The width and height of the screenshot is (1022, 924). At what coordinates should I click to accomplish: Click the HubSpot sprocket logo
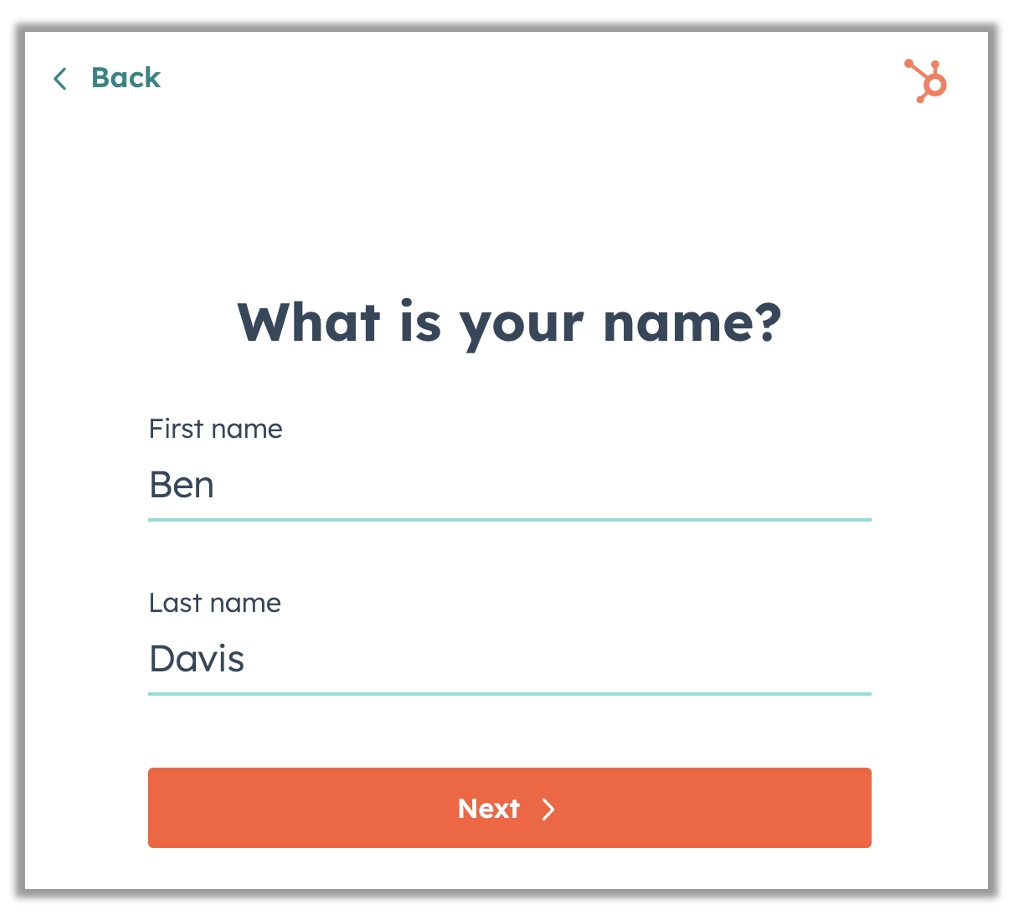926,81
